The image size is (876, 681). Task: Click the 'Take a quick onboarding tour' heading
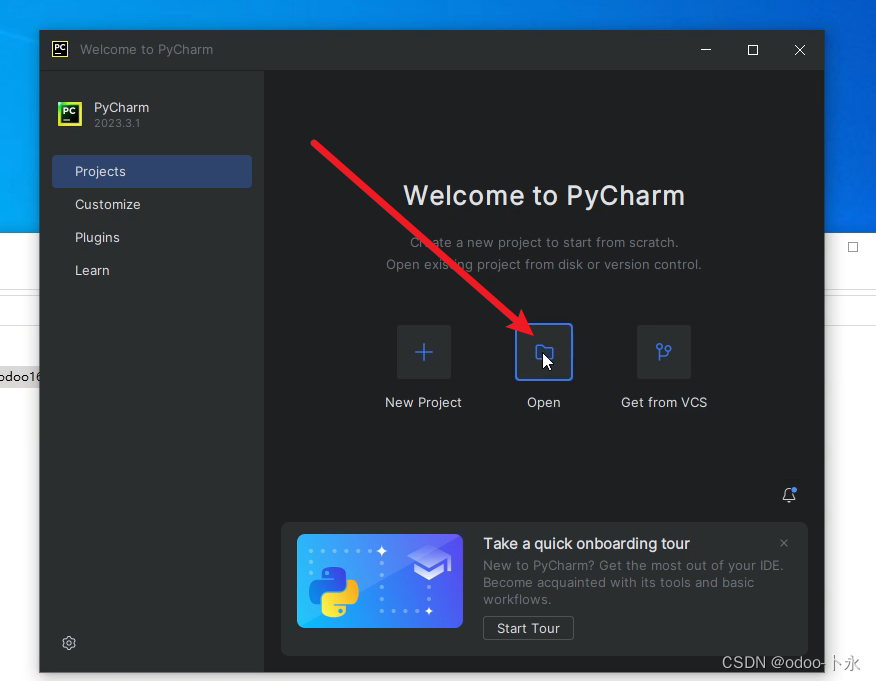(587, 544)
